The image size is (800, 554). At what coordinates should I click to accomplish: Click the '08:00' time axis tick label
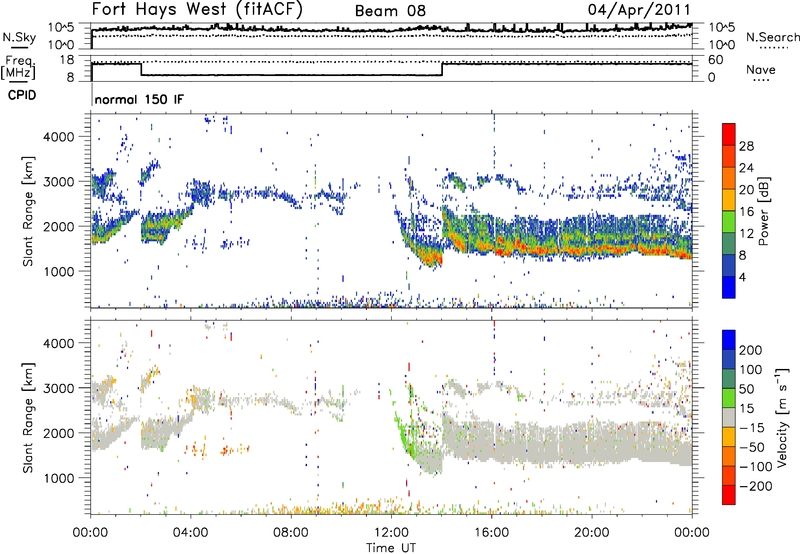pyautogui.click(x=291, y=533)
